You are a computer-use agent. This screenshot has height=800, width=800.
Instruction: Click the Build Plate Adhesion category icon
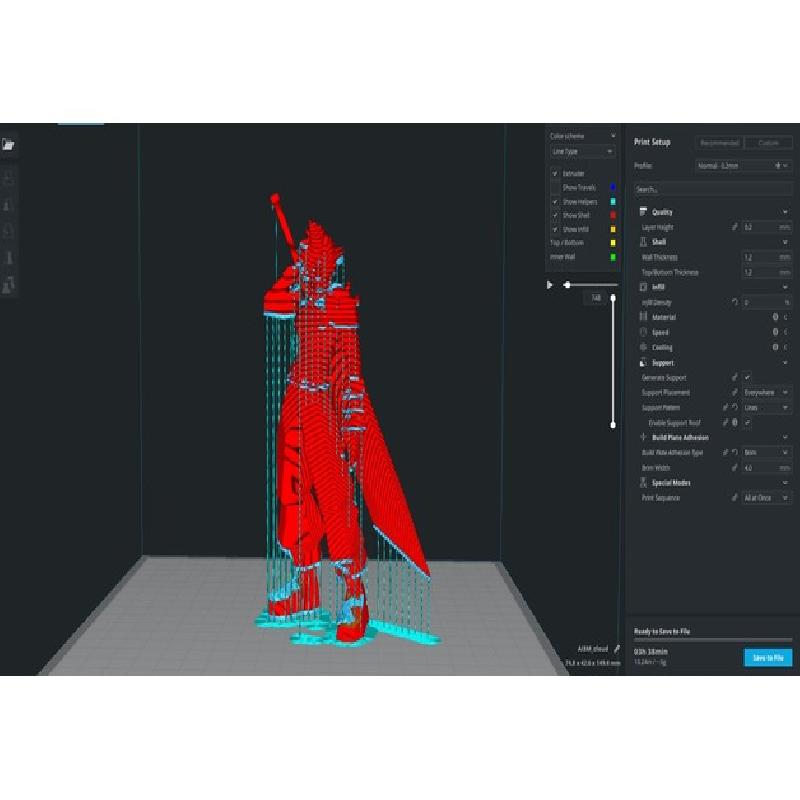pos(643,437)
